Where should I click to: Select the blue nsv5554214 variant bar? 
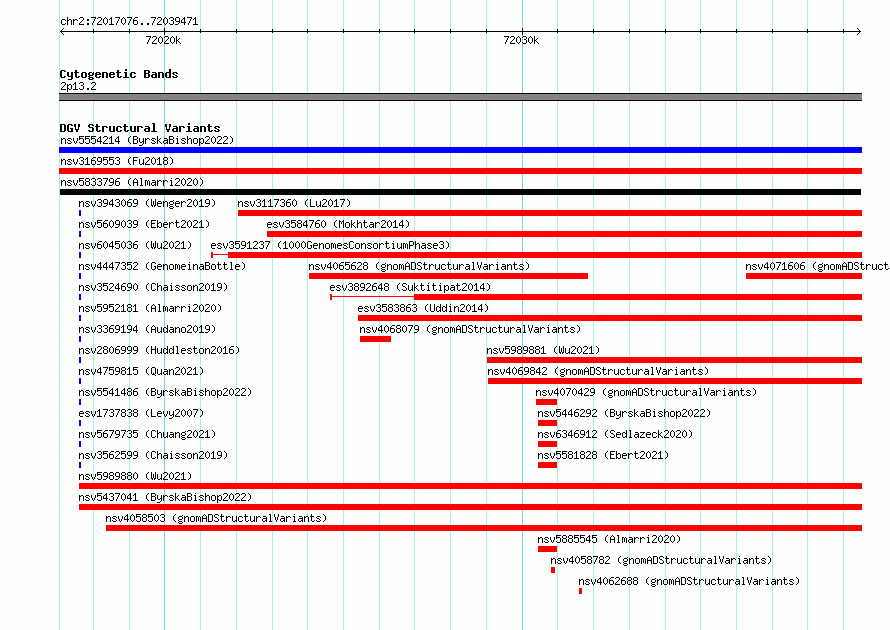(x=460, y=150)
